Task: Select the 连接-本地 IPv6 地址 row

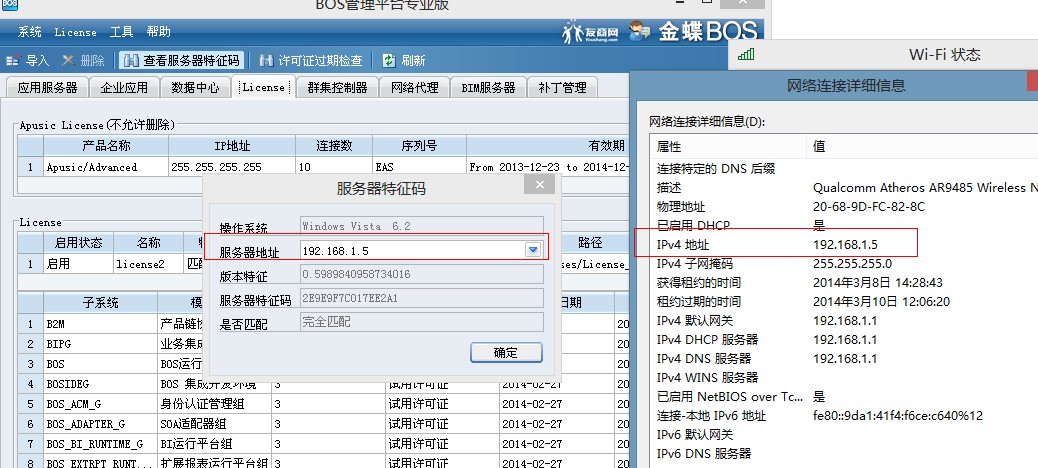Action: pos(844,416)
